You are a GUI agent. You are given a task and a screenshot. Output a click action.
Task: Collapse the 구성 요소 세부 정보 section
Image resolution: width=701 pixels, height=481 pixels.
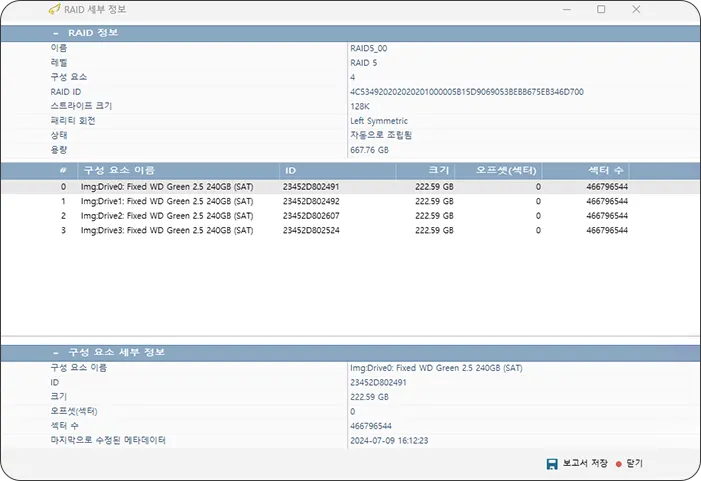[x=56, y=353]
